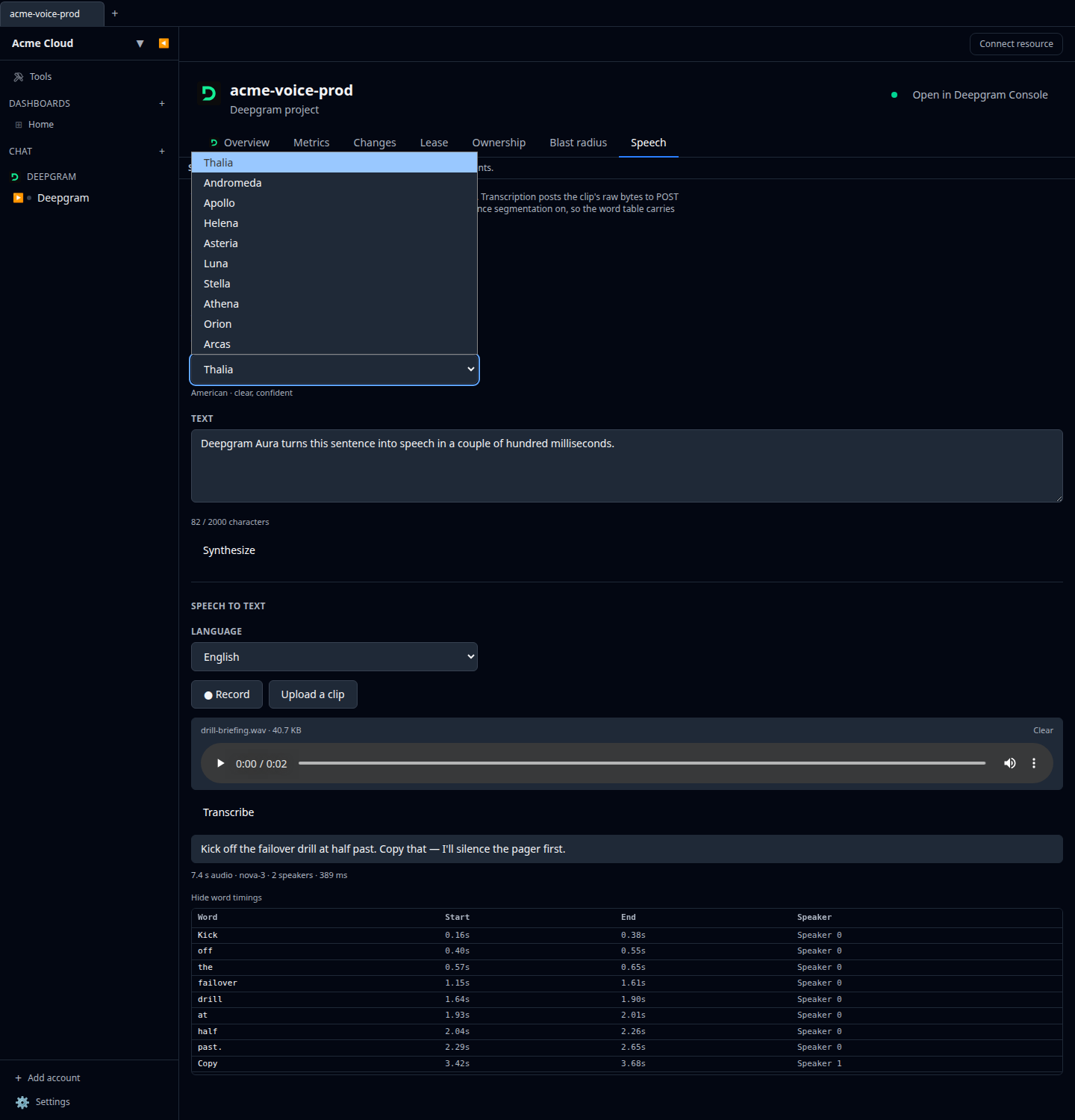Switch to the Blast radius tab
Screen dimensions: 1075x1120
point(579,143)
